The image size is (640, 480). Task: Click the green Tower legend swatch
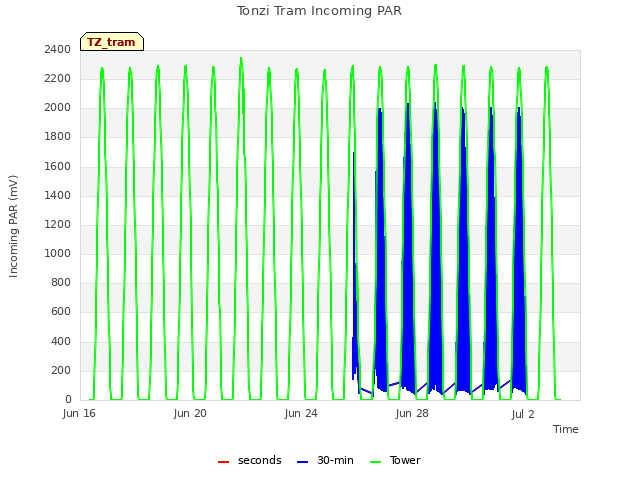(x=375, y=462)
